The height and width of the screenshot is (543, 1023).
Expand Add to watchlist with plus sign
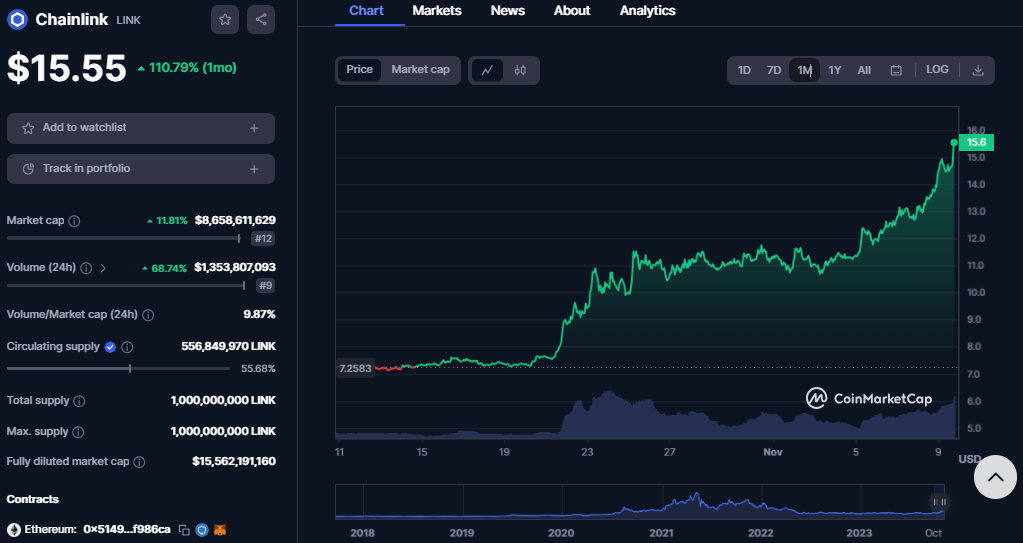click(x=254, y=128)
